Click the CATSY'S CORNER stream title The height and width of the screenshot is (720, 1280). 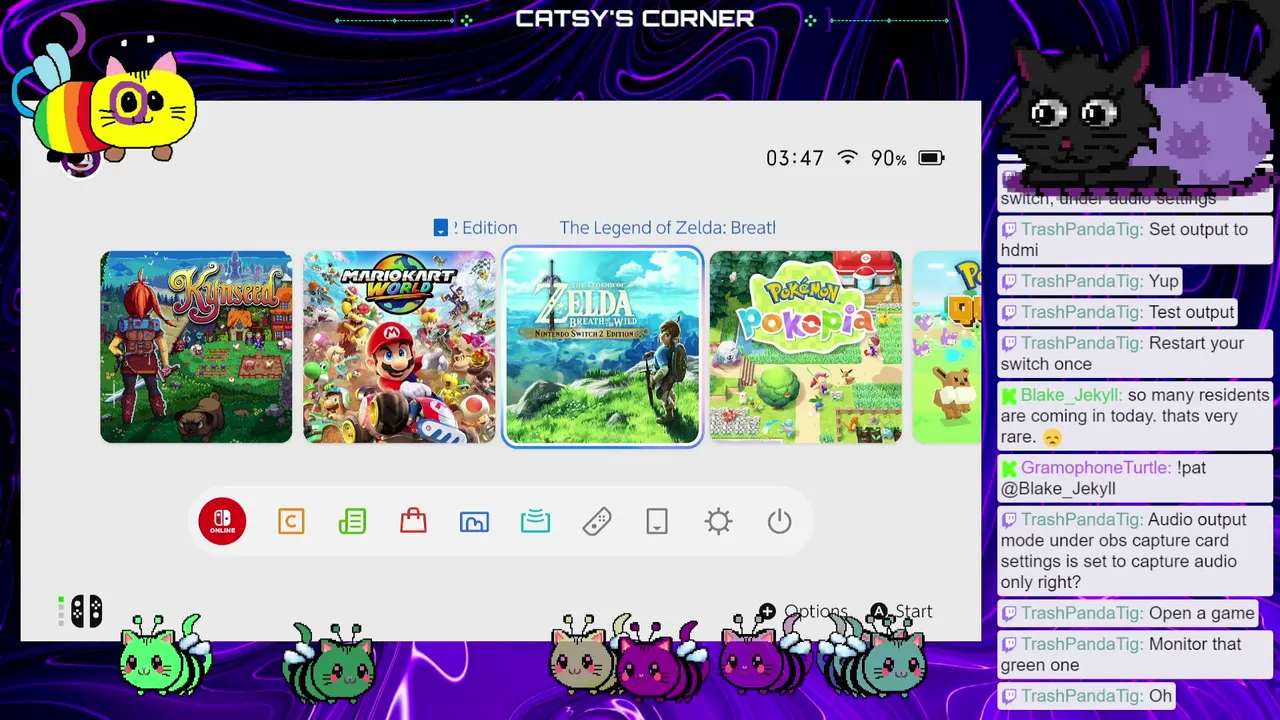(x=635, y=19)
